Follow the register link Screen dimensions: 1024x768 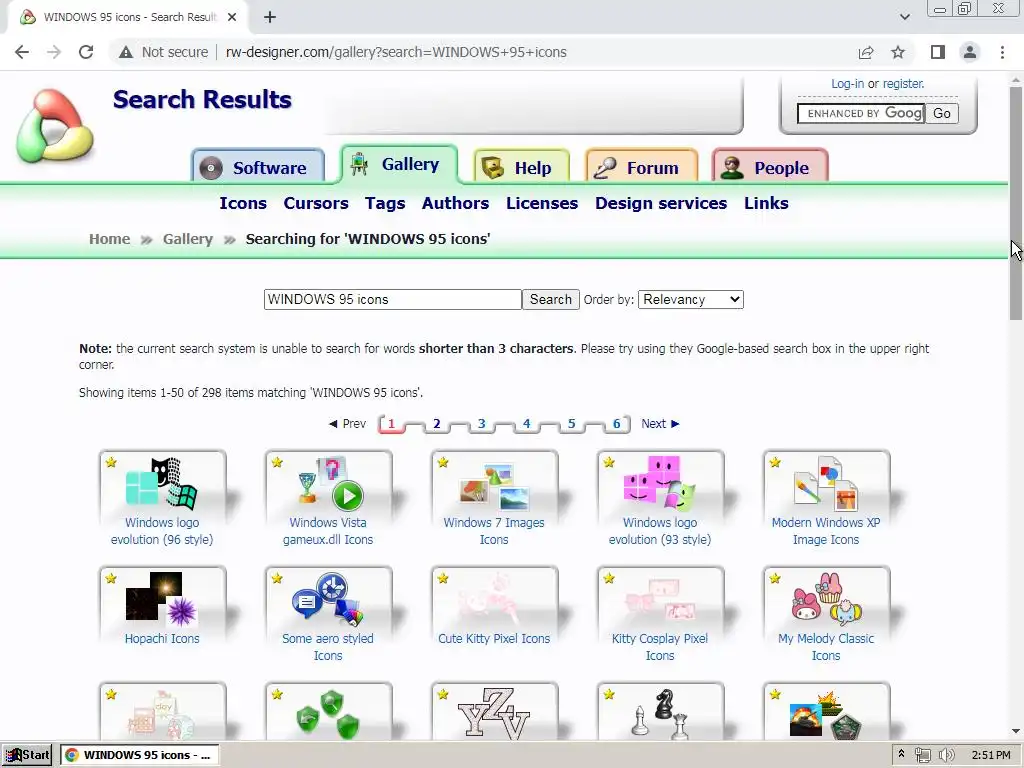(x=903, y=84)
